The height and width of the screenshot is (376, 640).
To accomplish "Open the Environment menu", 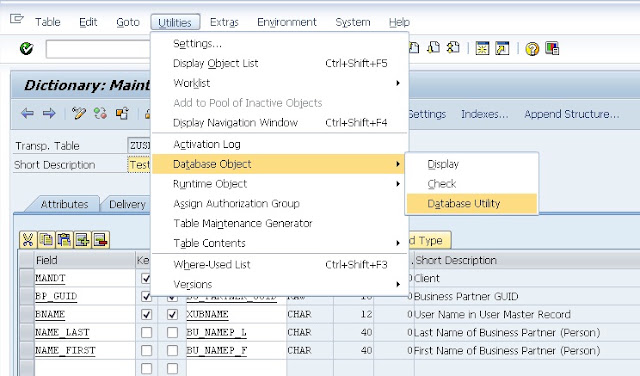I will pyautogui.click(x=287, y=22).
